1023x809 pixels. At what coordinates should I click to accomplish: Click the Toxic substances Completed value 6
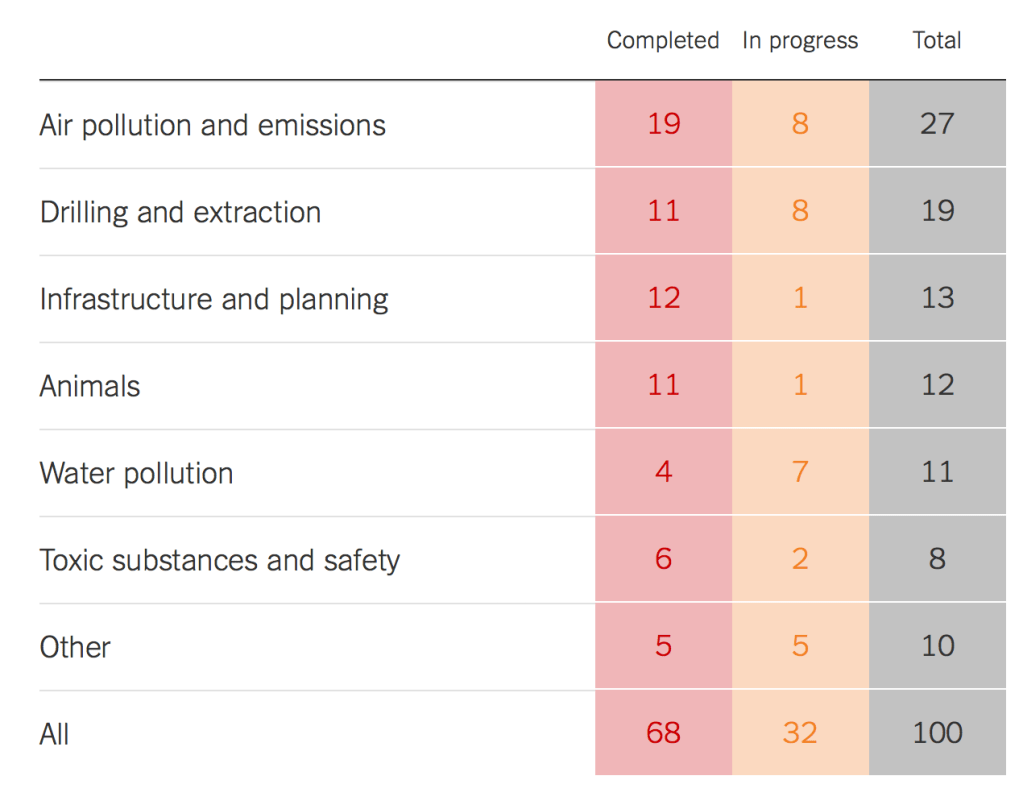pyautogui.click(x=663, y=559)
